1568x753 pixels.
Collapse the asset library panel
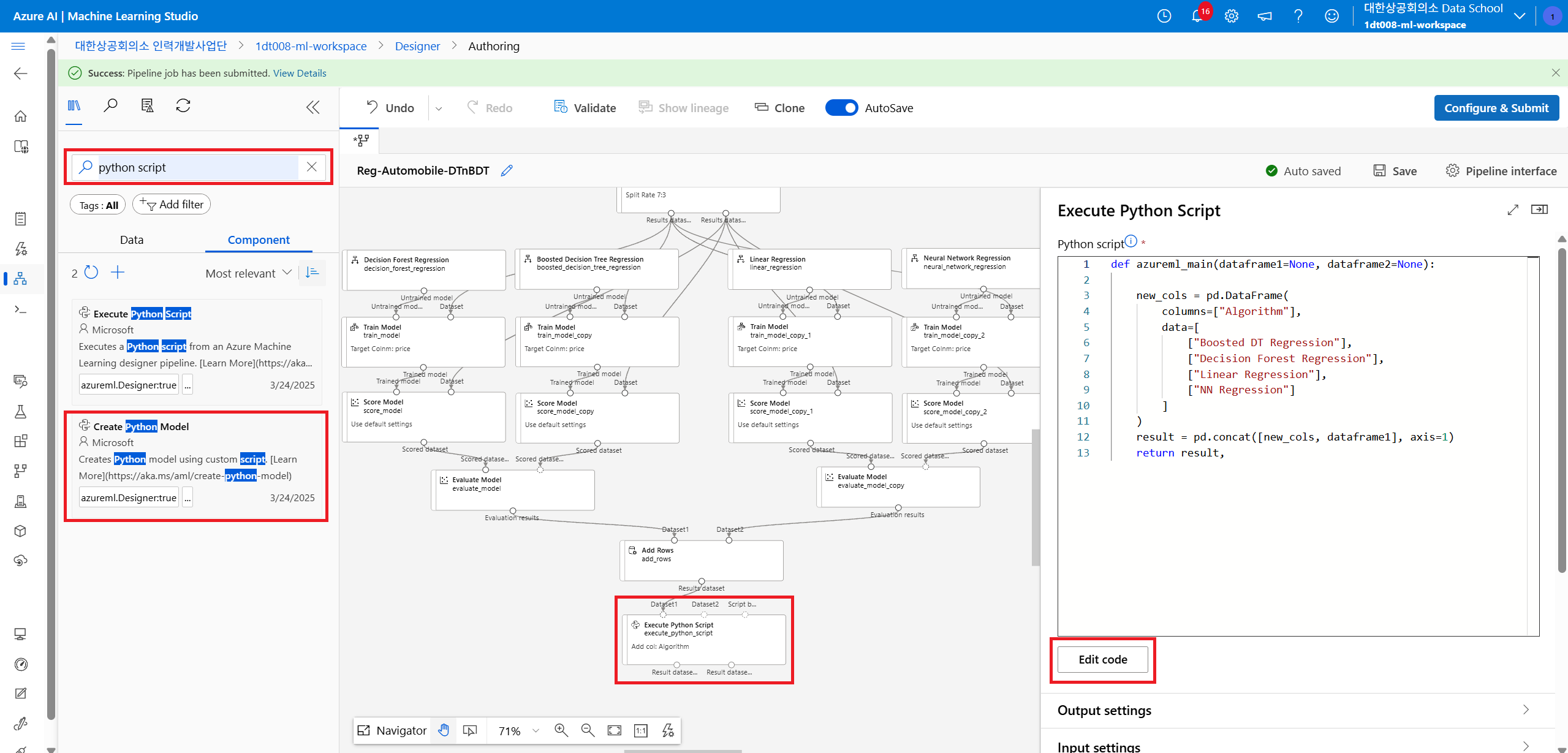click(x=312, y=107)
